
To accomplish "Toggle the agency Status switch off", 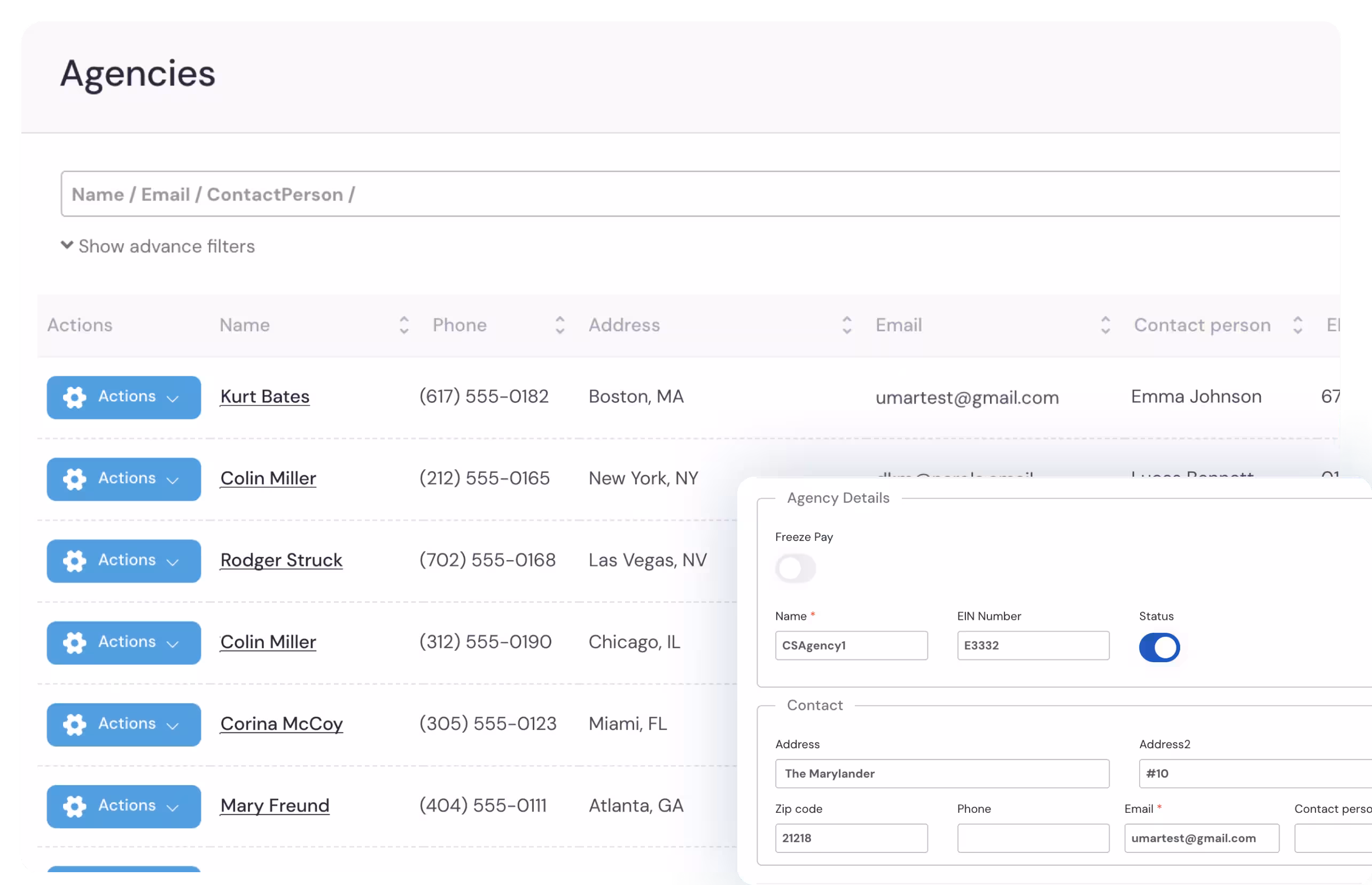I will (x=1159, y=647).
